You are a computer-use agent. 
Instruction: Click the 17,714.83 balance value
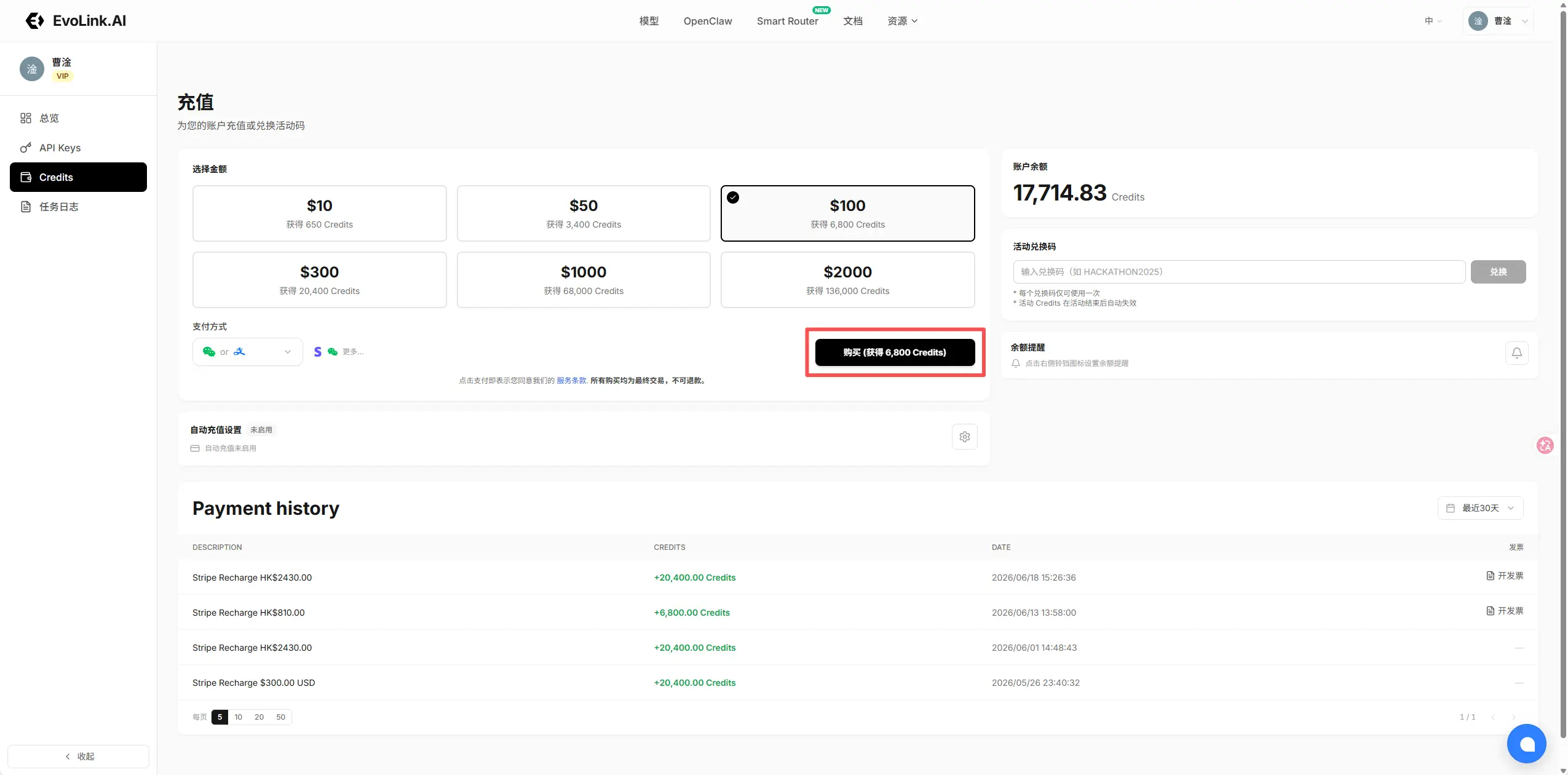pos(1059,193)
